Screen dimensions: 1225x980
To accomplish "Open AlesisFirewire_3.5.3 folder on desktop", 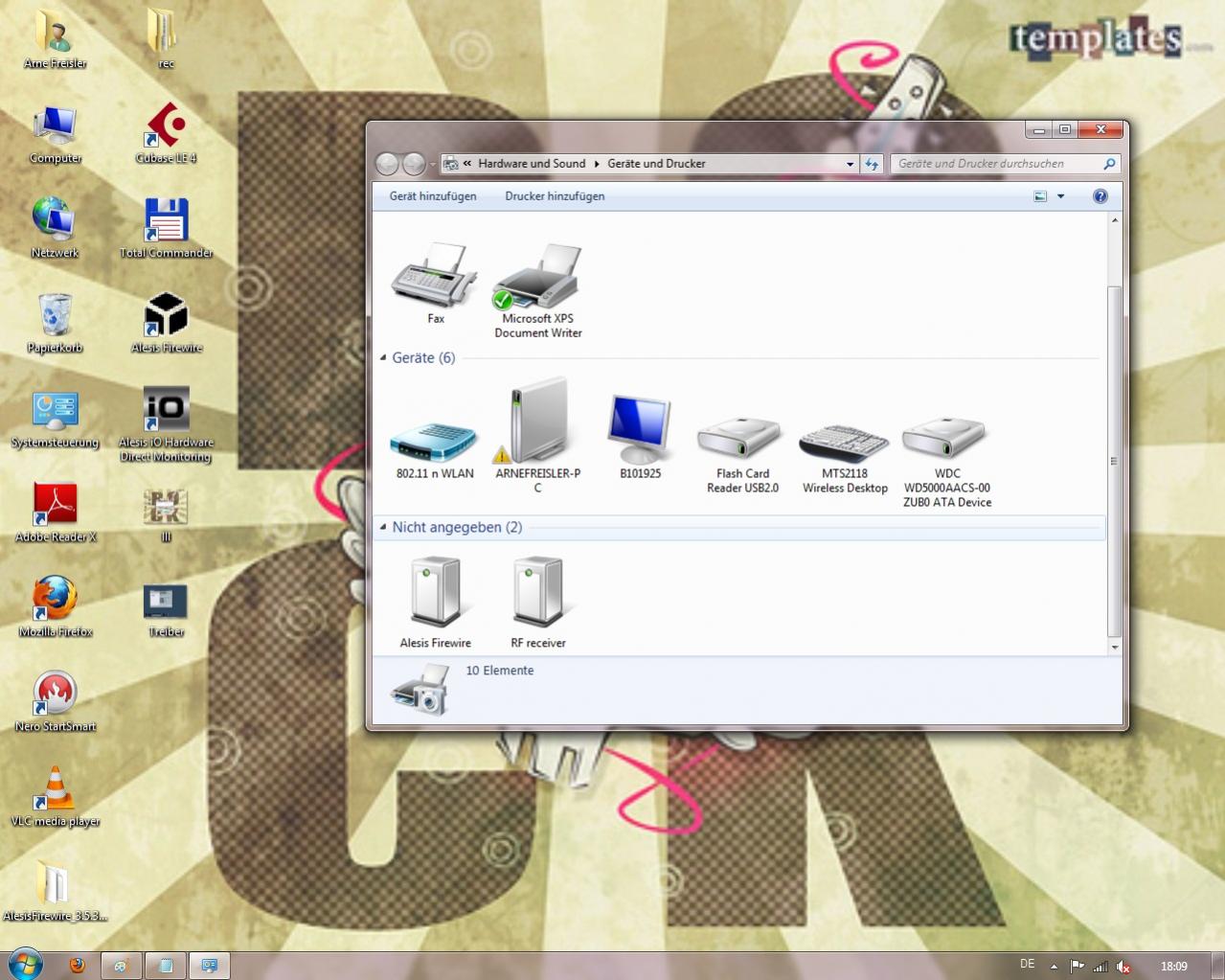I will pyautogui.click(x=55, y=892).
